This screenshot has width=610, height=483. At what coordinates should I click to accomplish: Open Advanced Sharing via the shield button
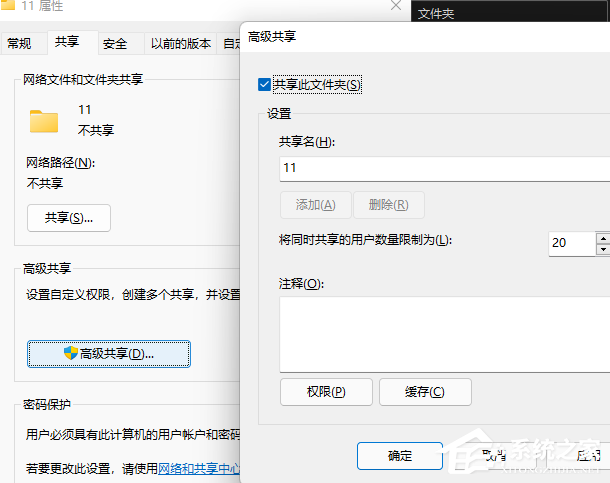click(x=109, y=353)
